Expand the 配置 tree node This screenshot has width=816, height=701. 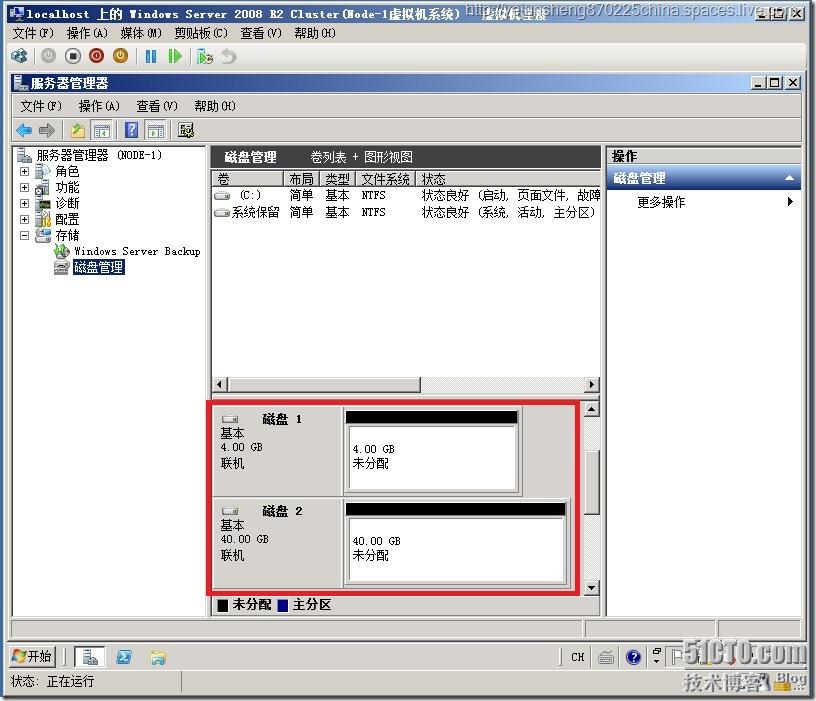24,220
